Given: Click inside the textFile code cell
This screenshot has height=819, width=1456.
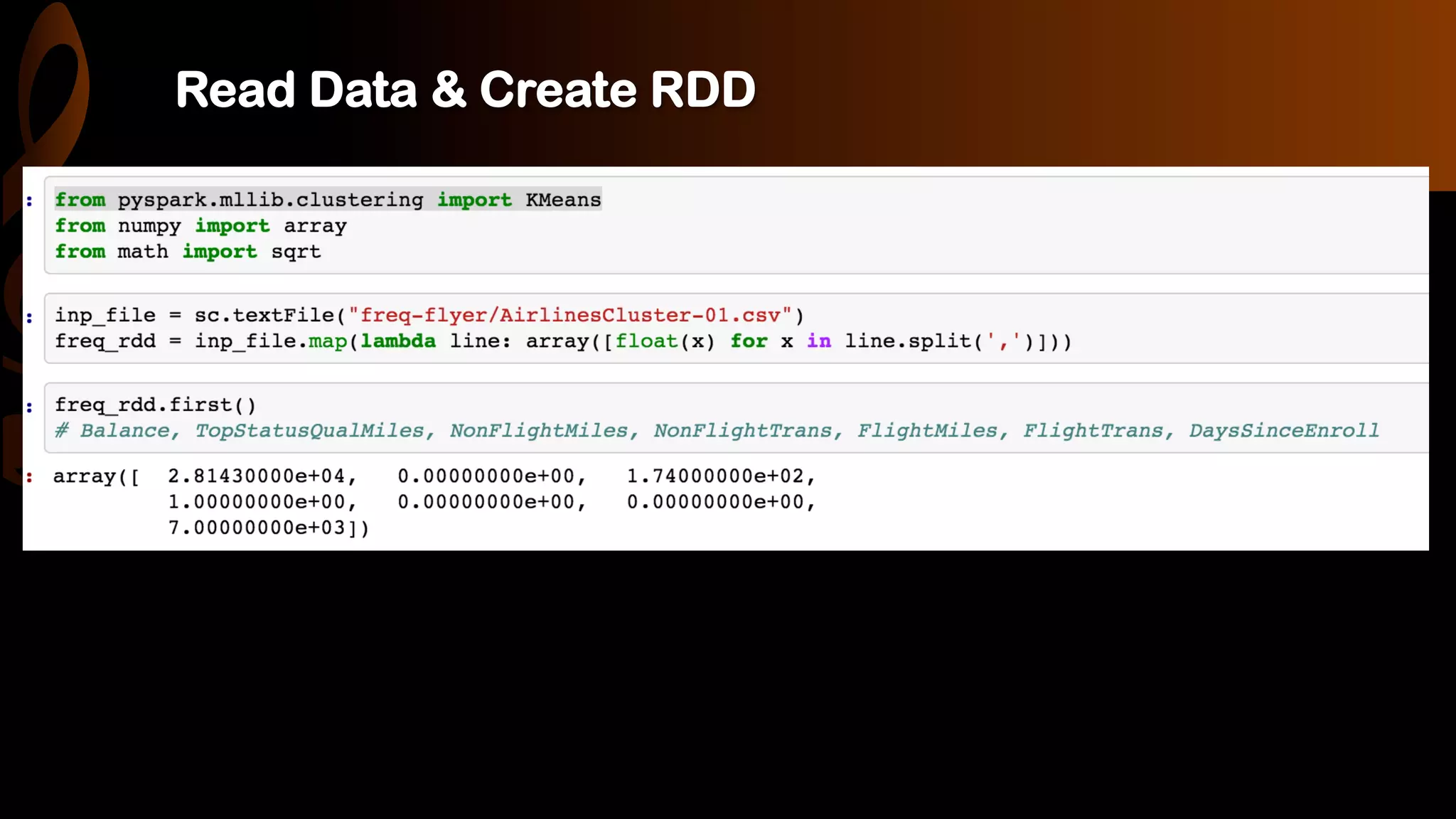Looking at the screenshot, I should point(736,328).
